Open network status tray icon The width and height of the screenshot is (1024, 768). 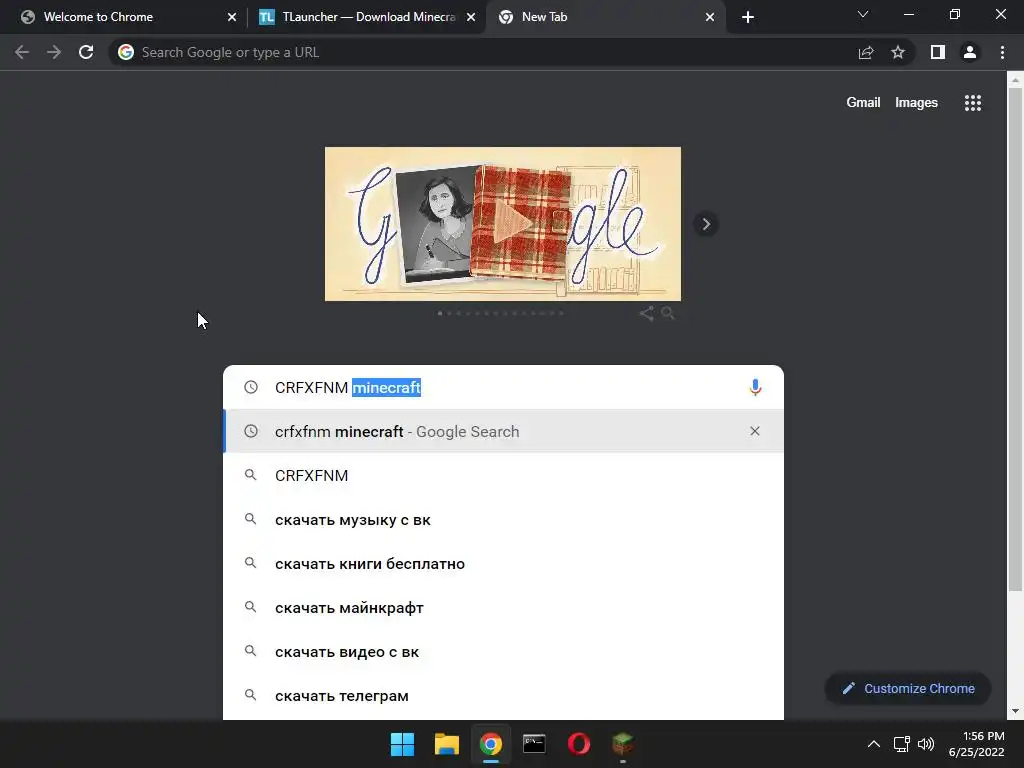tap(901, 744)
